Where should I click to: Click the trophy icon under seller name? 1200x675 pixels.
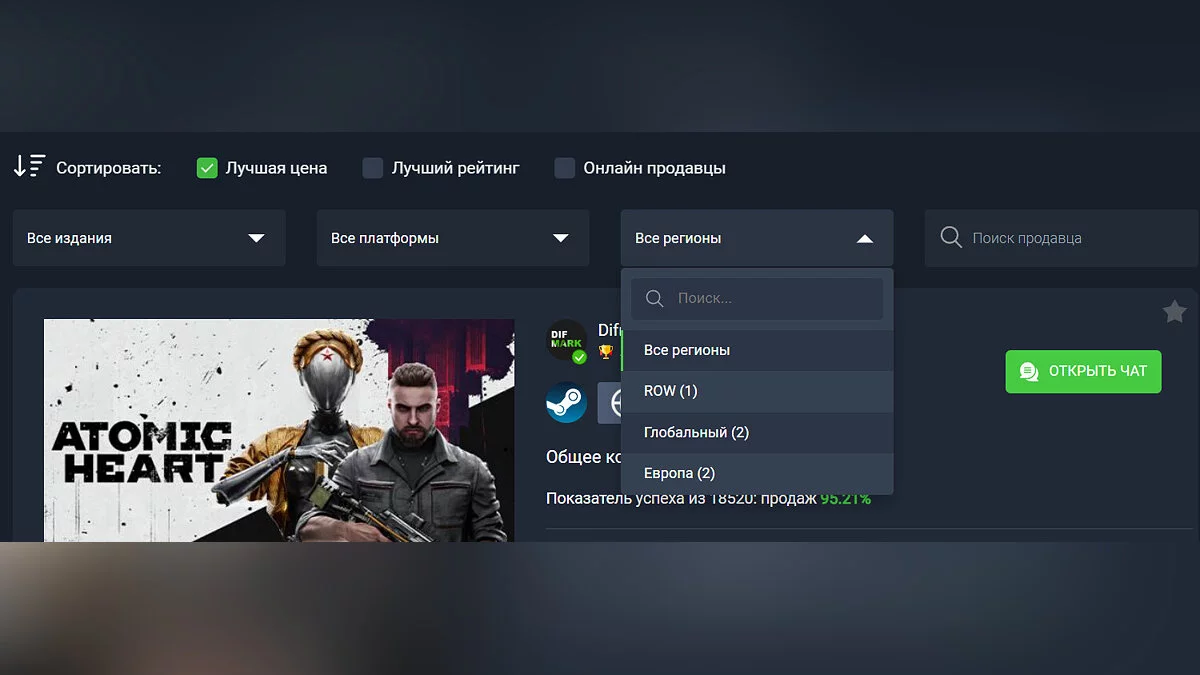(x=605, y=351)
